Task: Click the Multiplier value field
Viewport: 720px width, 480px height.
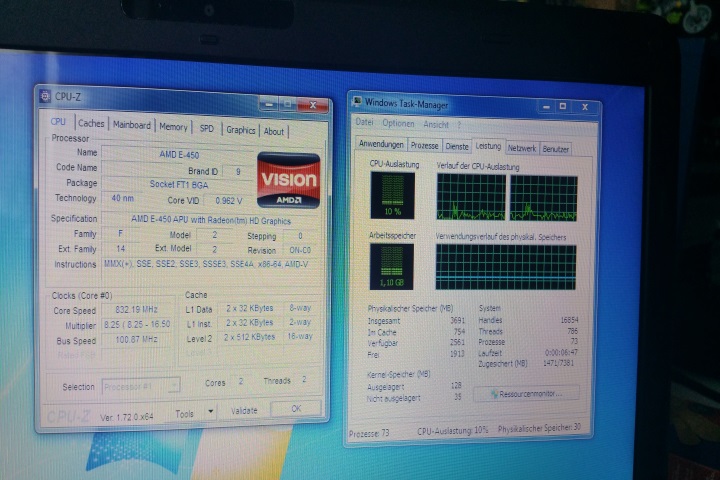Action: 136,324
